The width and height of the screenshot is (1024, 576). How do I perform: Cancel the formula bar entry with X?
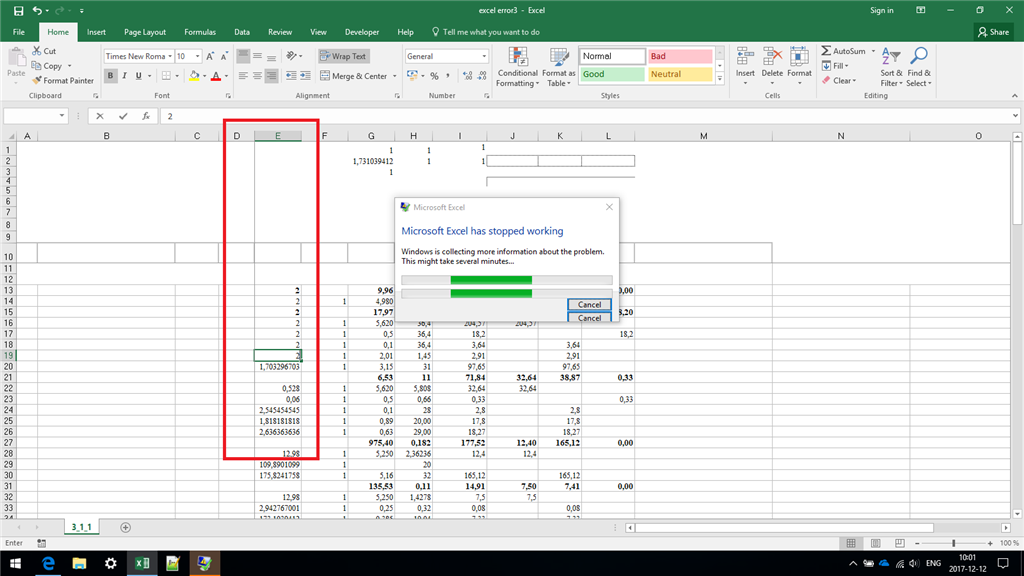[x=99, y=116]
